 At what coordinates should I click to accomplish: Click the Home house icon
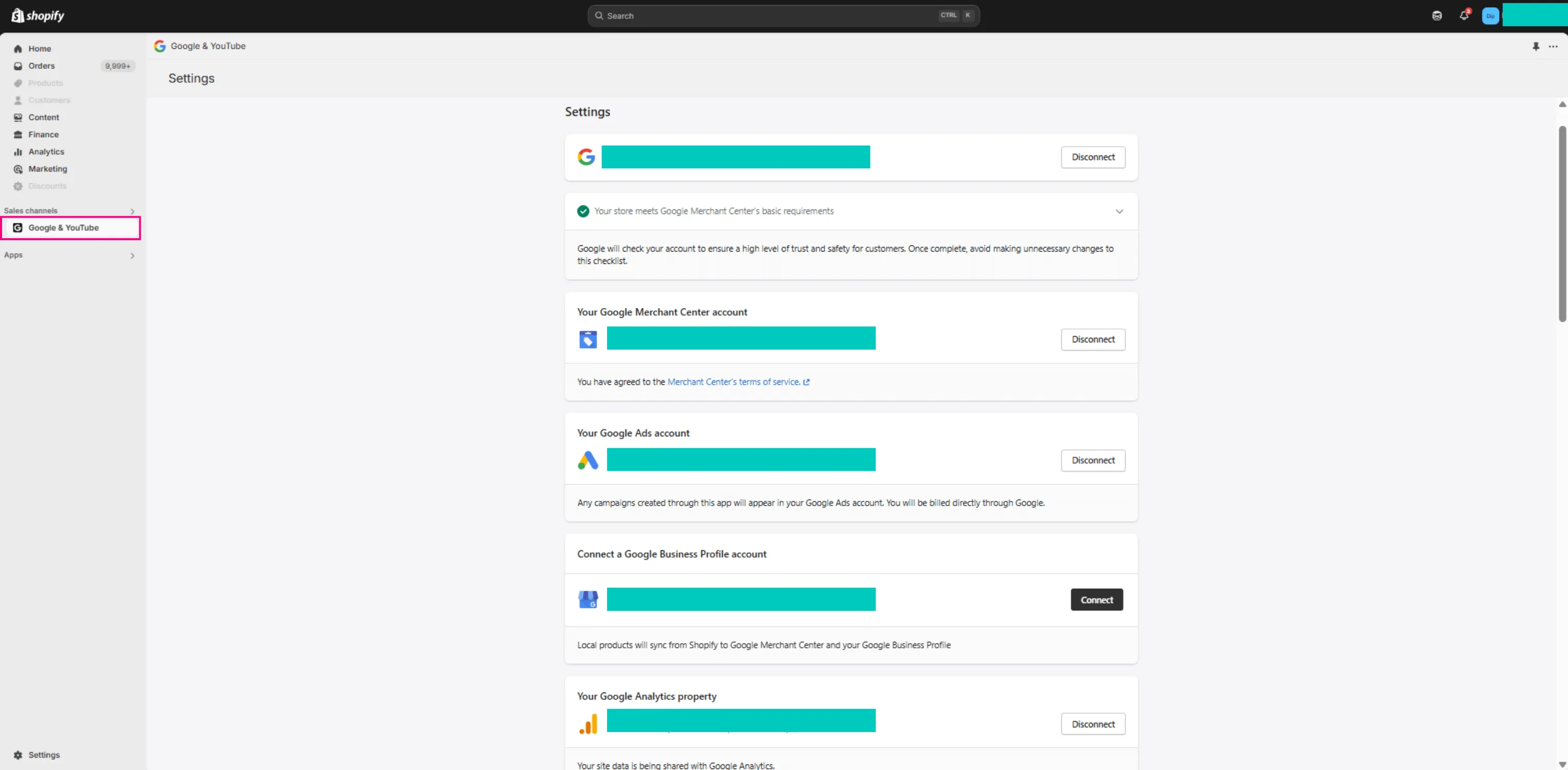pyautogui.click(x=18, y=49)
